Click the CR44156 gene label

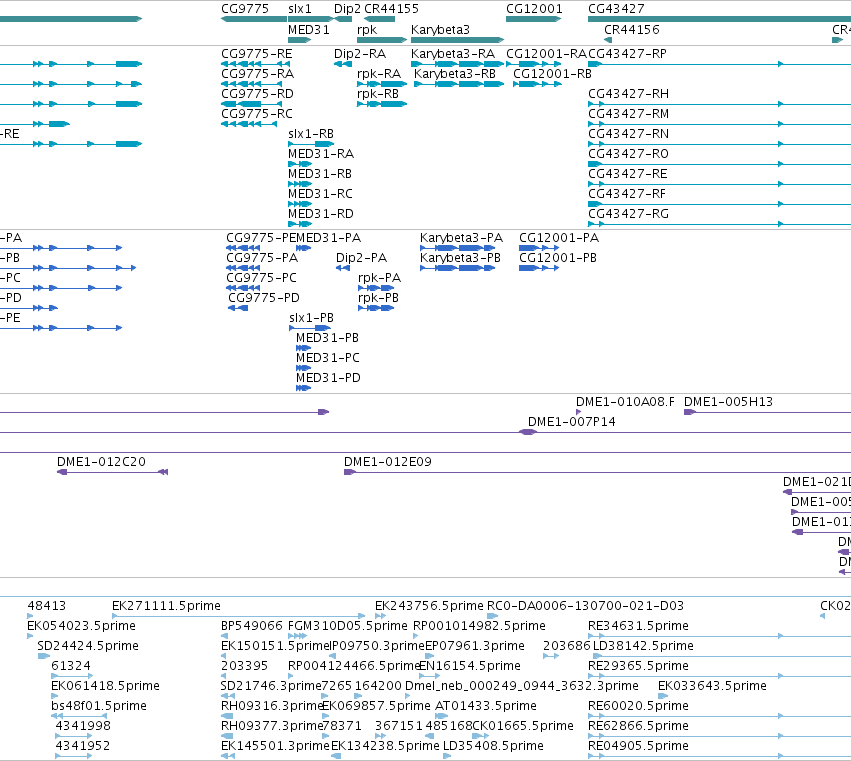tap(632, 30)
